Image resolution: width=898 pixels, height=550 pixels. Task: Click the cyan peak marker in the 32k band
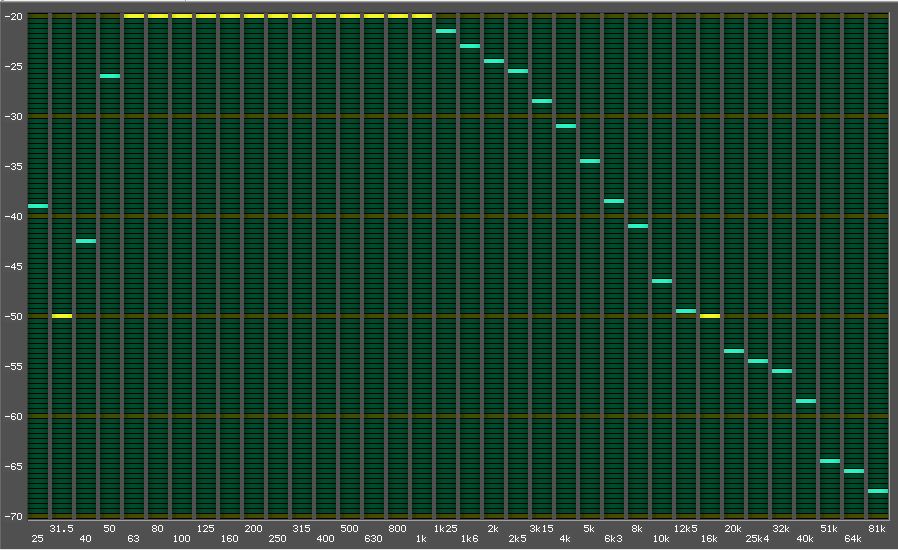[x=783, y=371]
